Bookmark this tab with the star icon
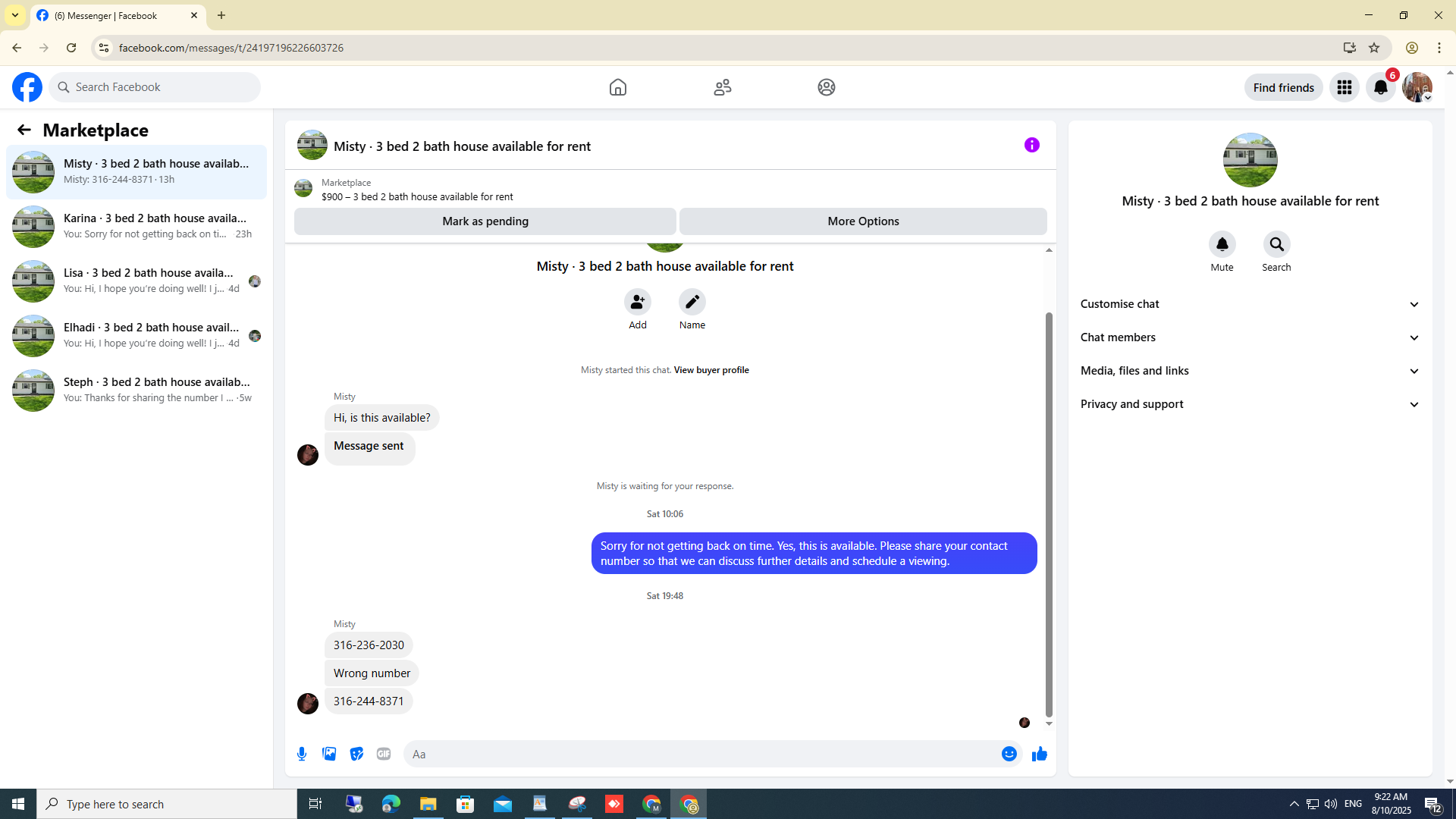Screen dimensions: 1456x819 (x=1373, y=48)
